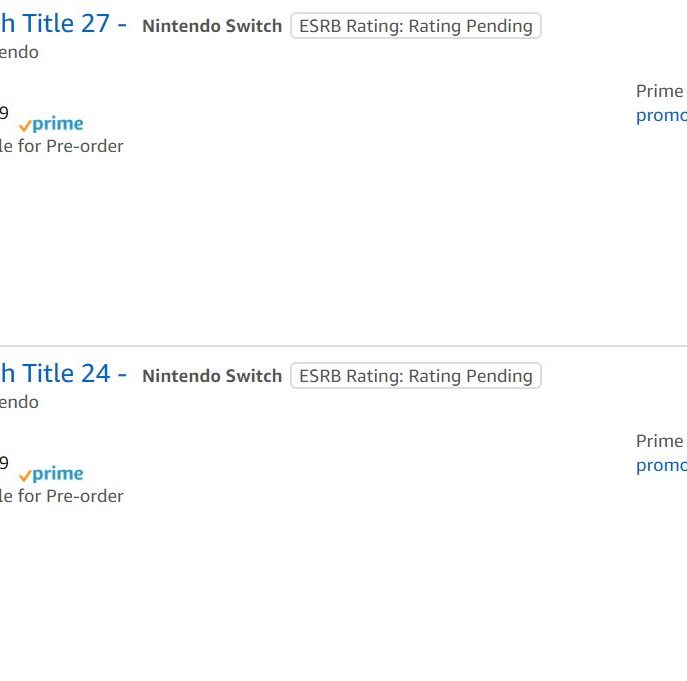
Task: Click the Pre-order availability text under Title 24
Action: pyautogui.click(x=62, y=496)
